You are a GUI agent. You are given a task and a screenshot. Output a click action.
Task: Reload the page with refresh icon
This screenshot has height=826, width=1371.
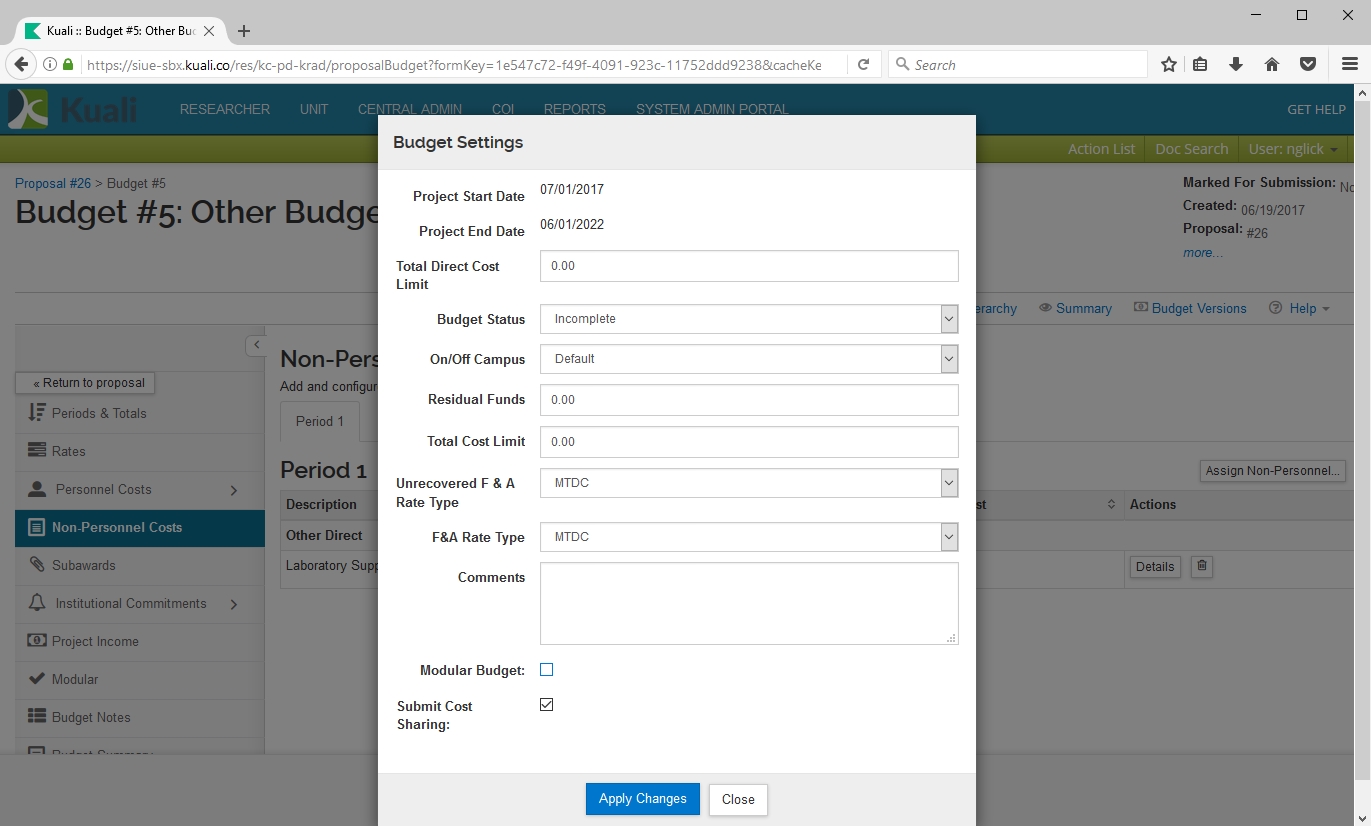click(x=863, y=65)
